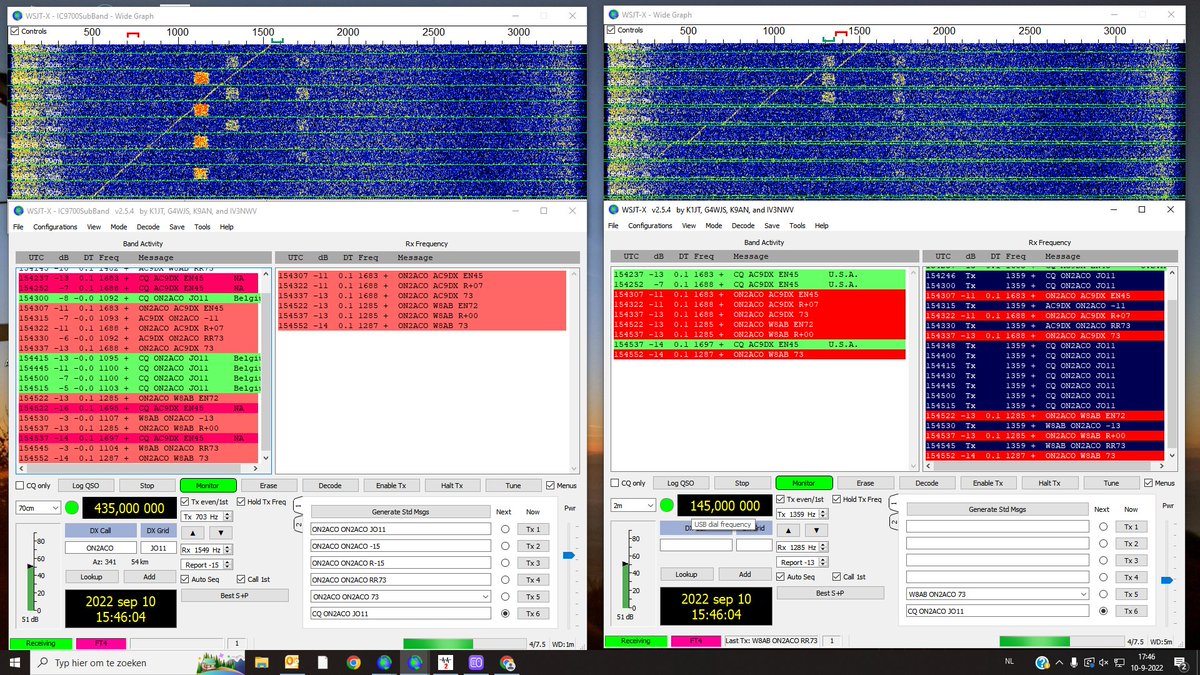
Task: Open the purple app icon in taskbar
Action: click(477, 662)
